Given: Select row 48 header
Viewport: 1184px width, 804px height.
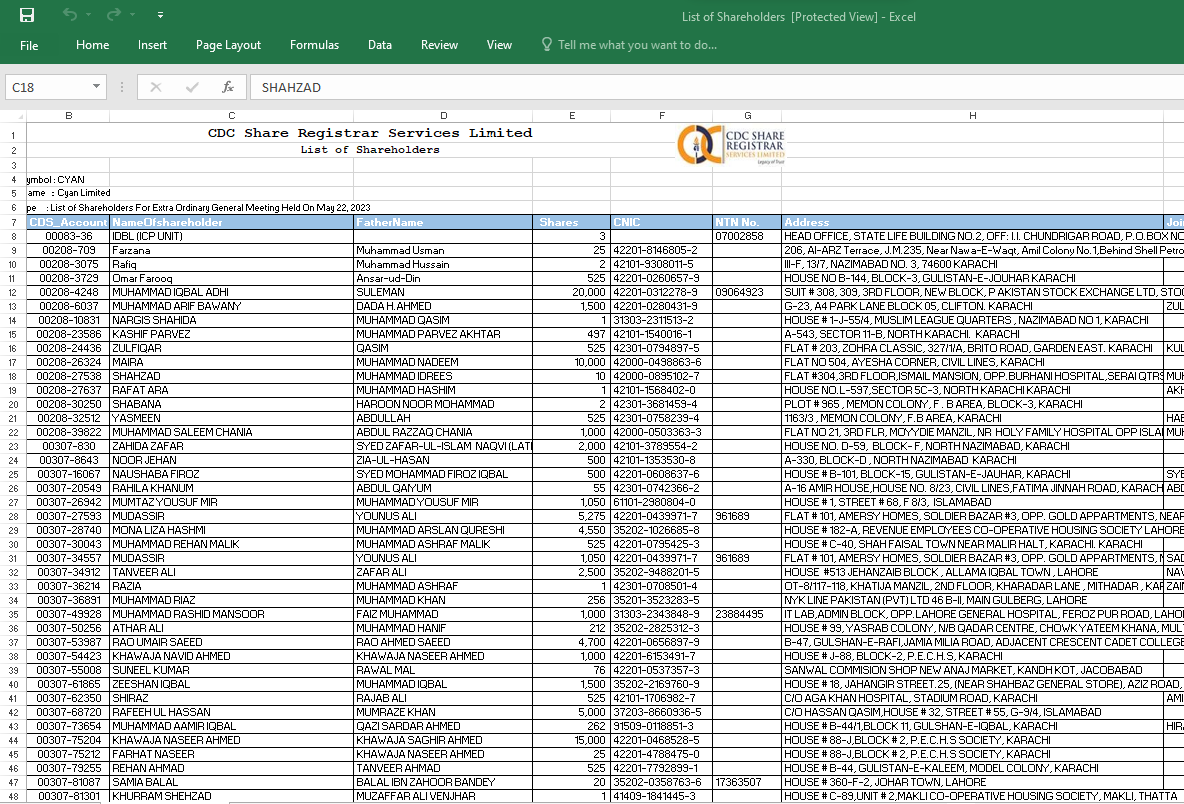Looking at the screenshot, I should coord(13,796).
